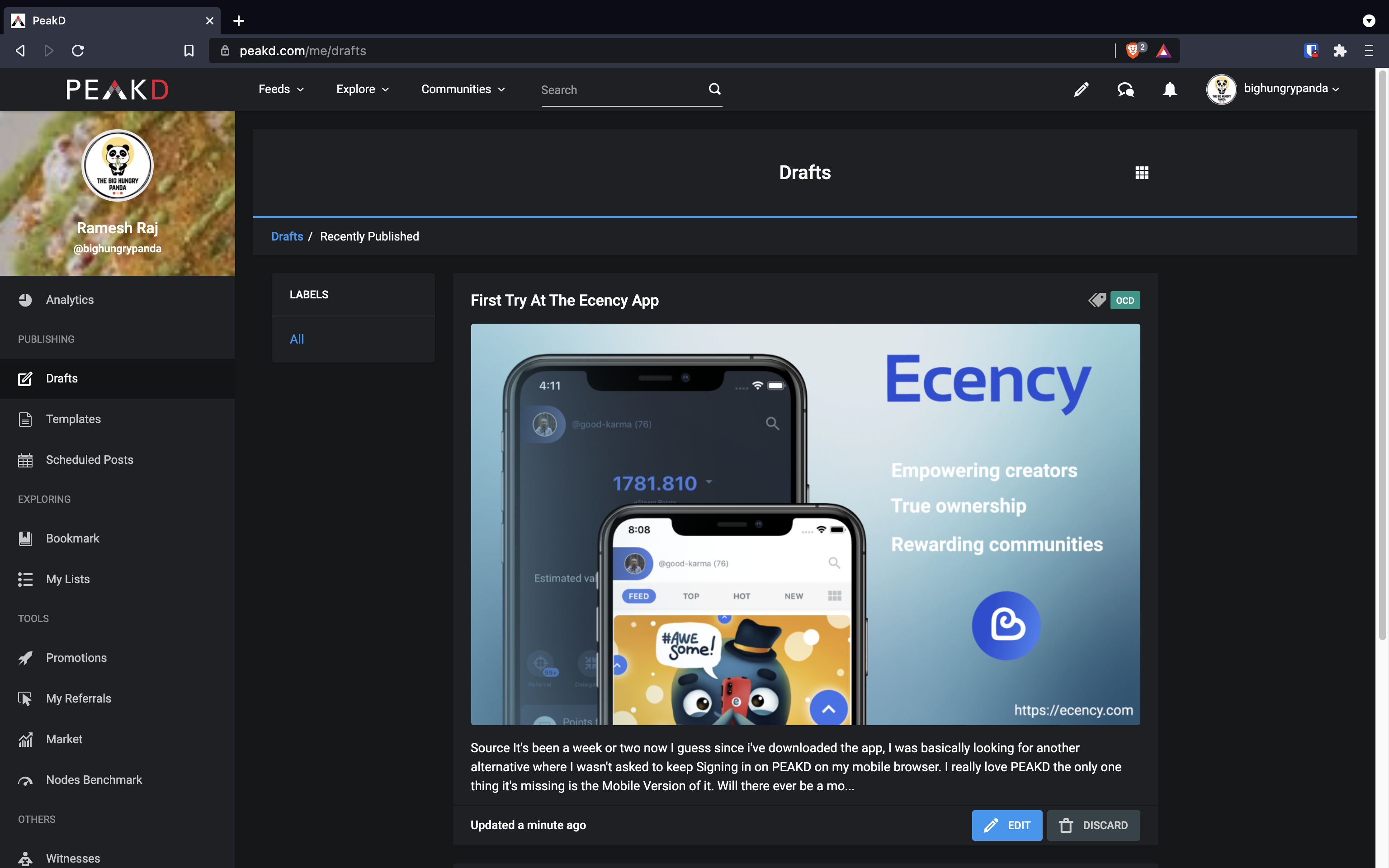Click the Drafts edit icon in sidebar

25,379
